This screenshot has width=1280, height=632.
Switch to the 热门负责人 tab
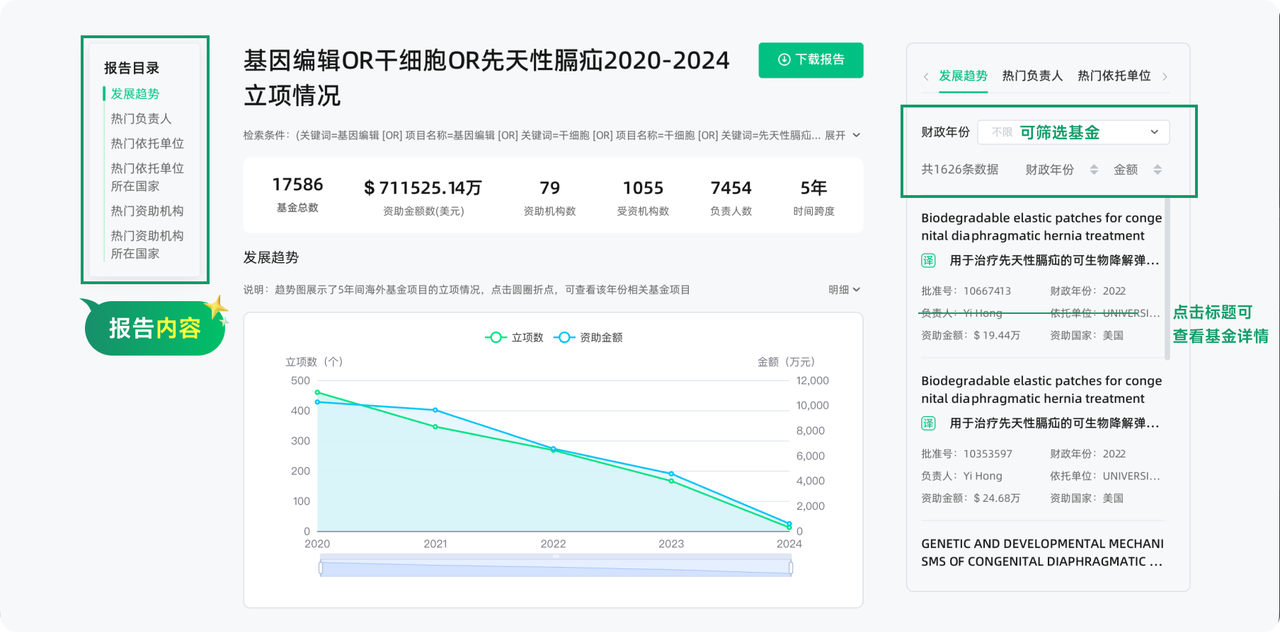(1032, 76)
